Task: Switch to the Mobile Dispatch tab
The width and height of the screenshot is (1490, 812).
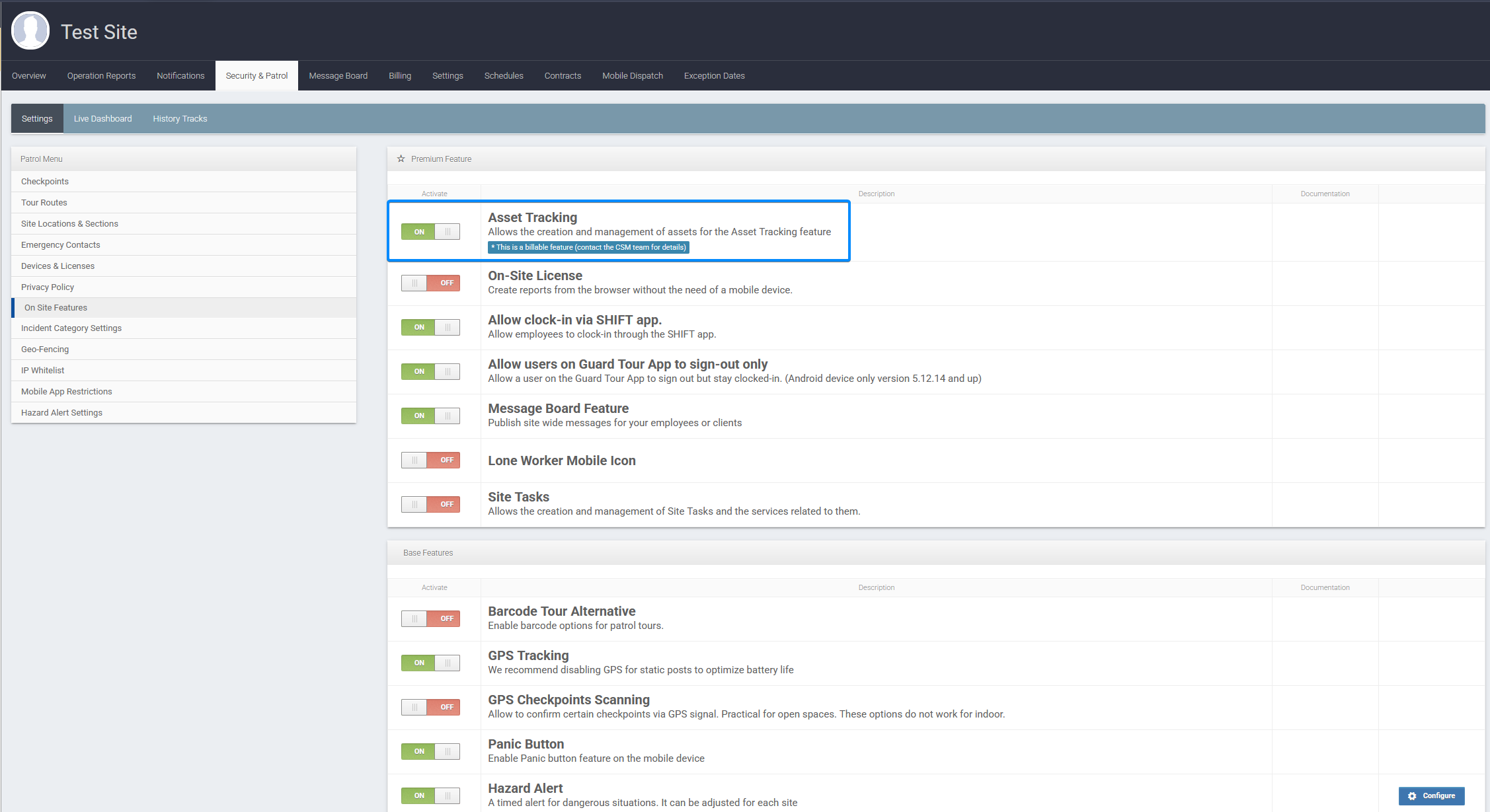Action: click(x=632, y=75)
